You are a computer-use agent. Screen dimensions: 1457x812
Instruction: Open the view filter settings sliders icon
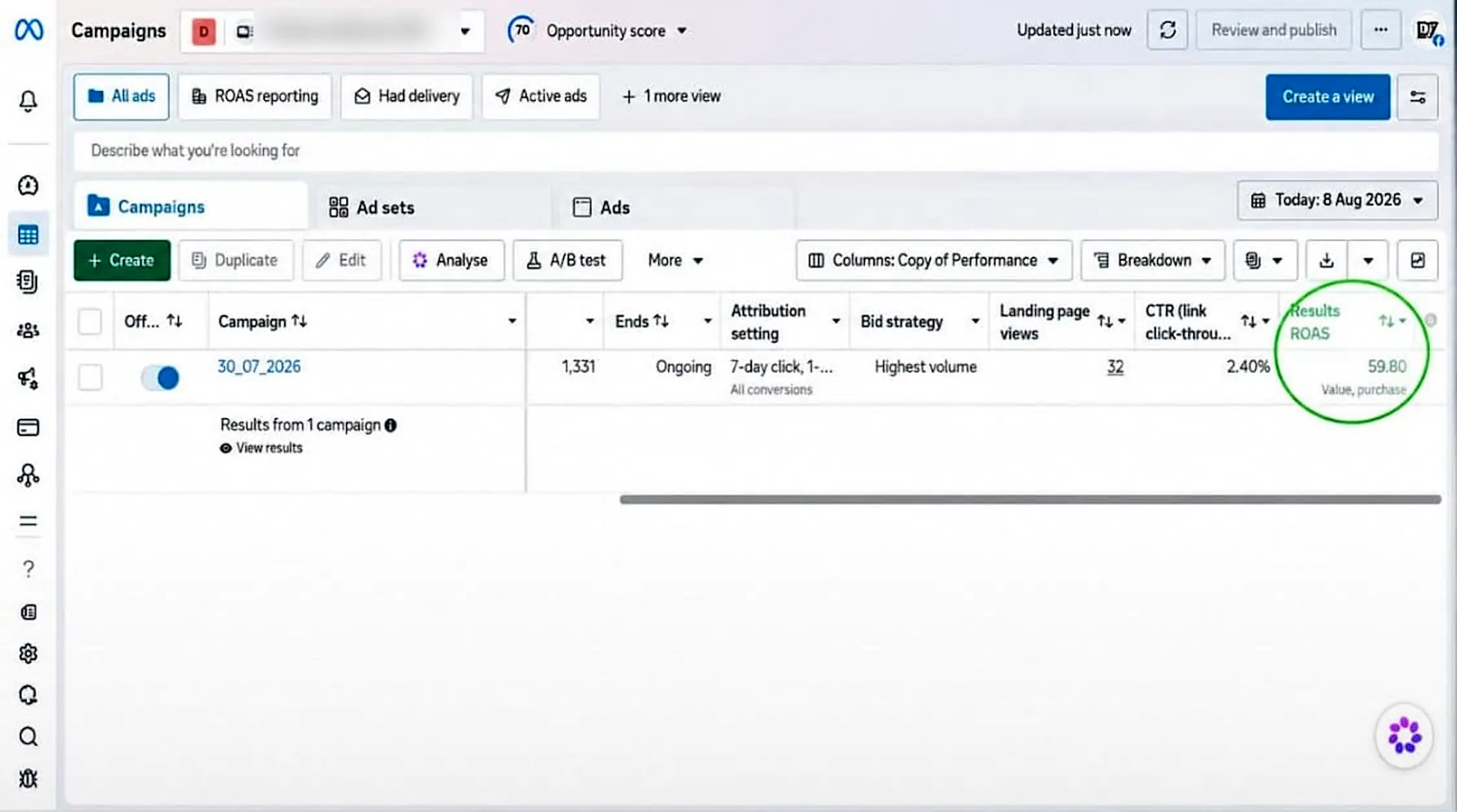click(x=1417, y=97)
